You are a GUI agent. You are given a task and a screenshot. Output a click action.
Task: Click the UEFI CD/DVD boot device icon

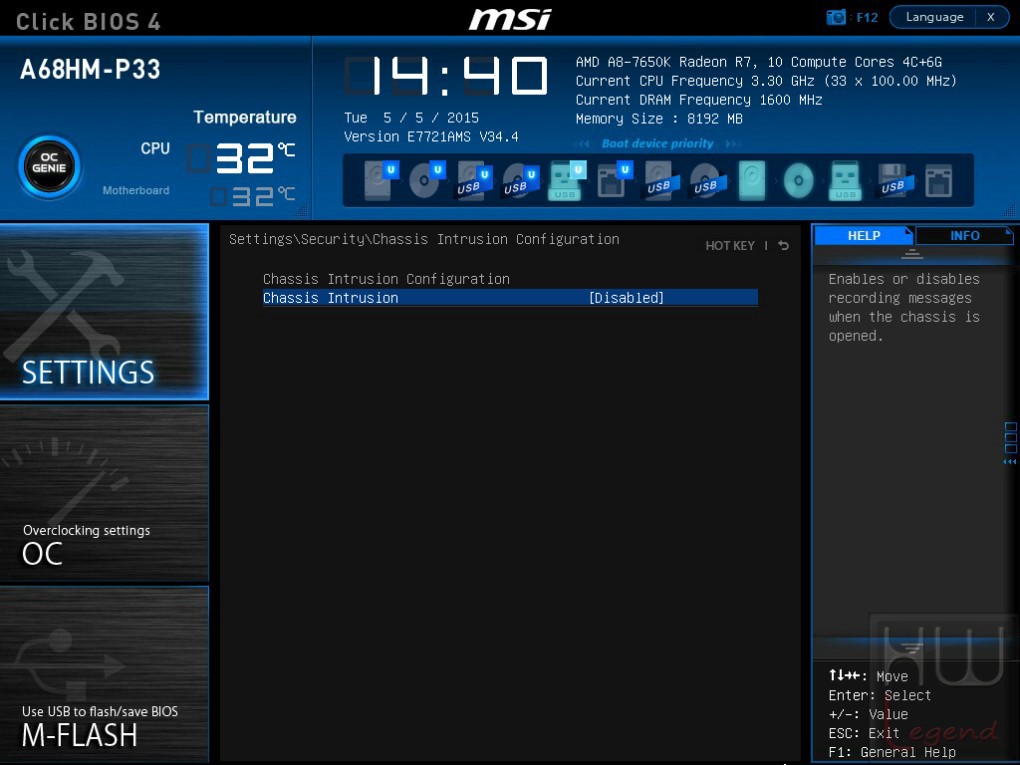point(427,180)
